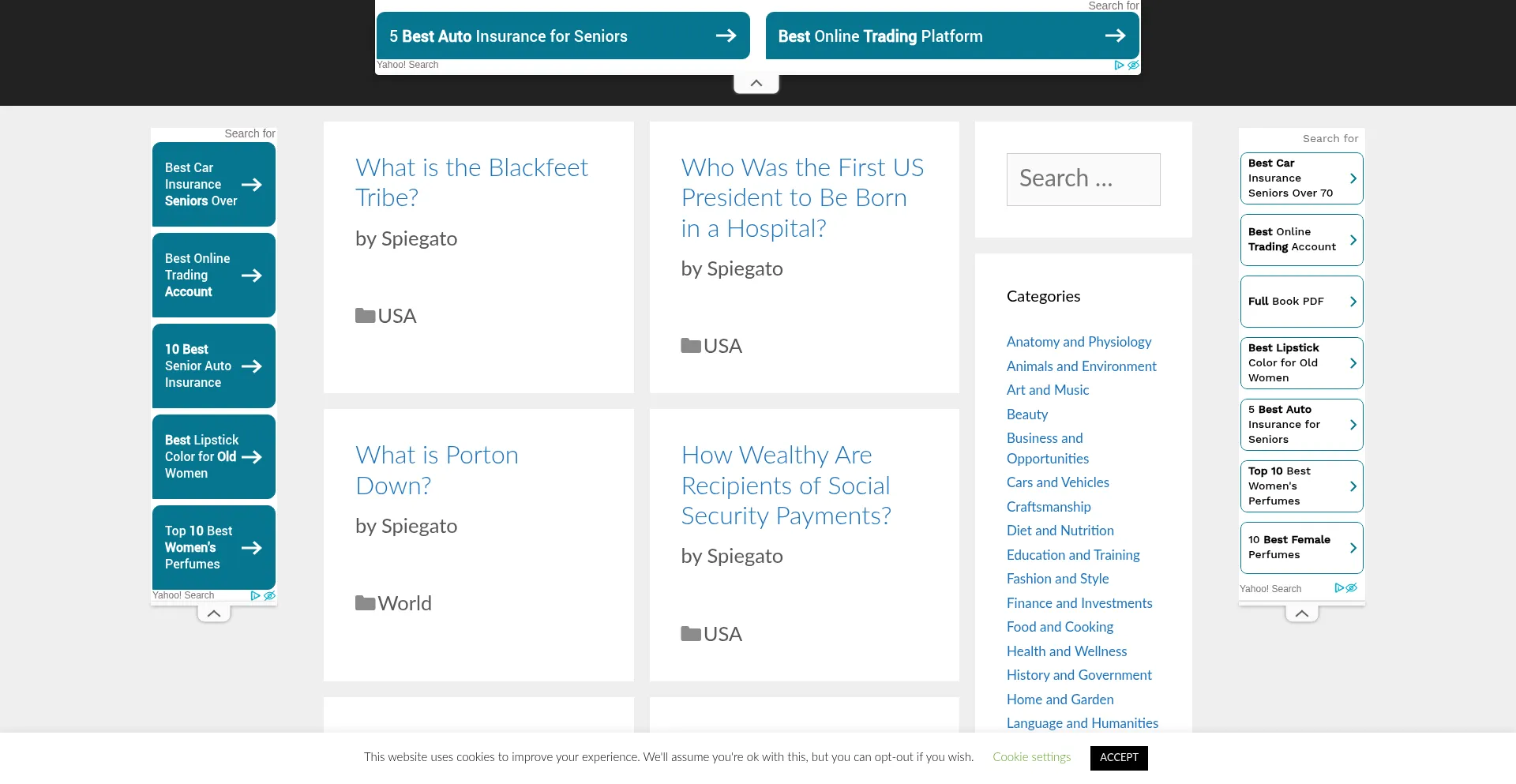Image resolution: width=1516 pixels, height=784 pixels.
Task: Collapse the top banner ad with chevron
Action: (756, 84)
